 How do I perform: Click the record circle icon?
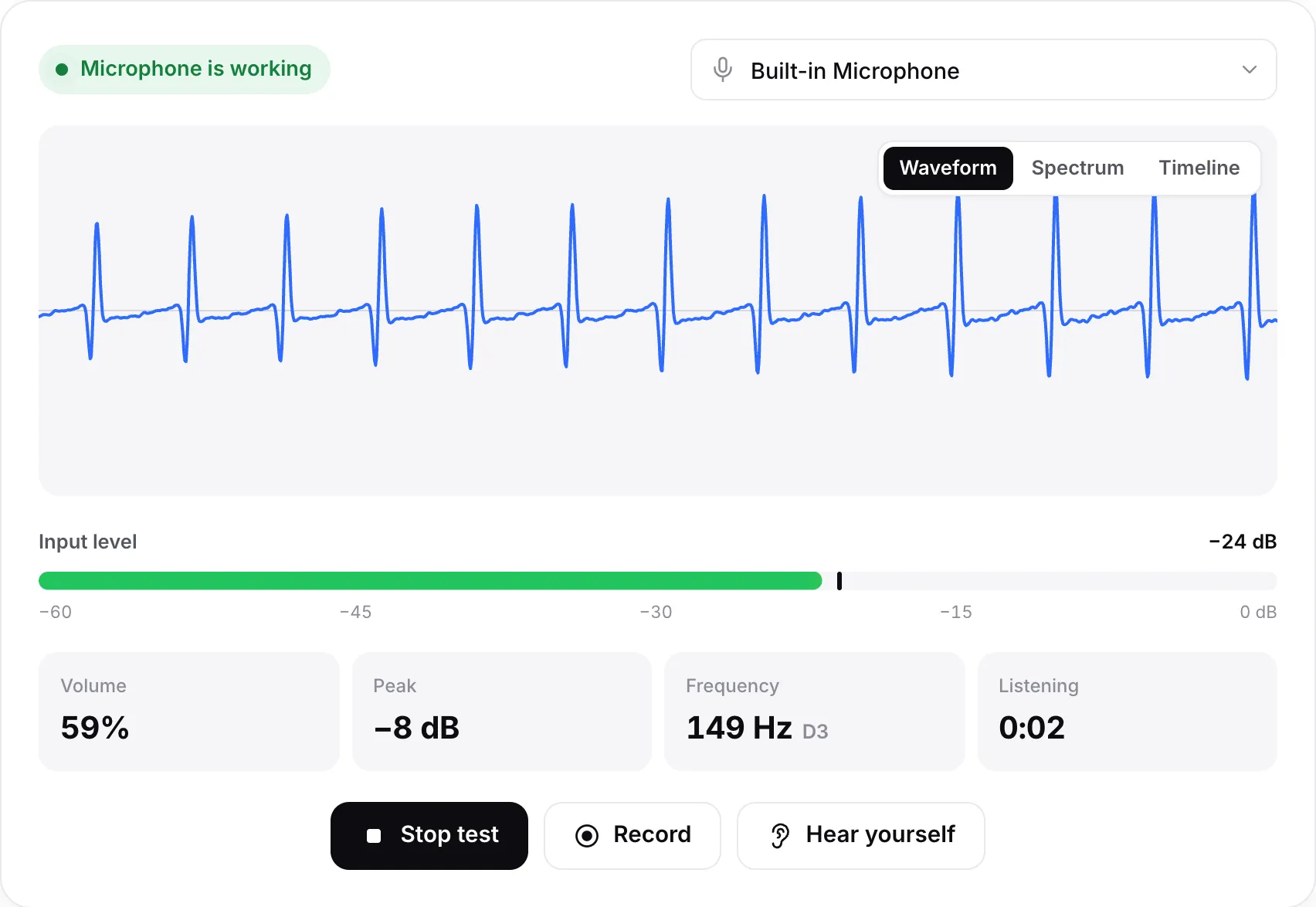tap(587, 835)
